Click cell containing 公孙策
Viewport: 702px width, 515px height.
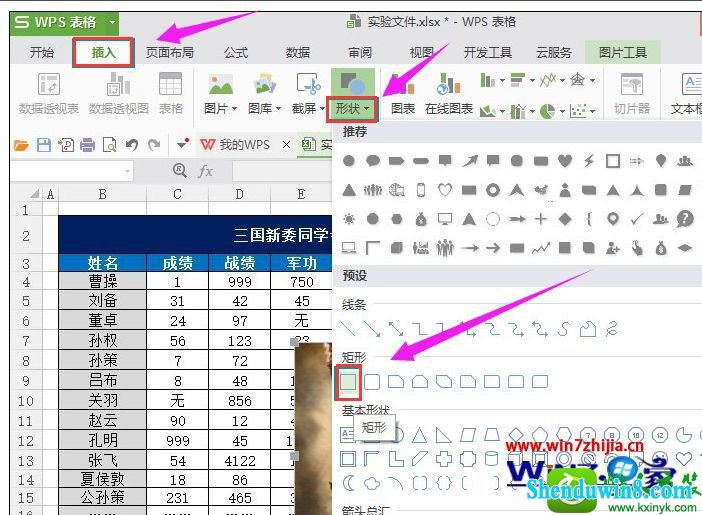coord(103,497)
